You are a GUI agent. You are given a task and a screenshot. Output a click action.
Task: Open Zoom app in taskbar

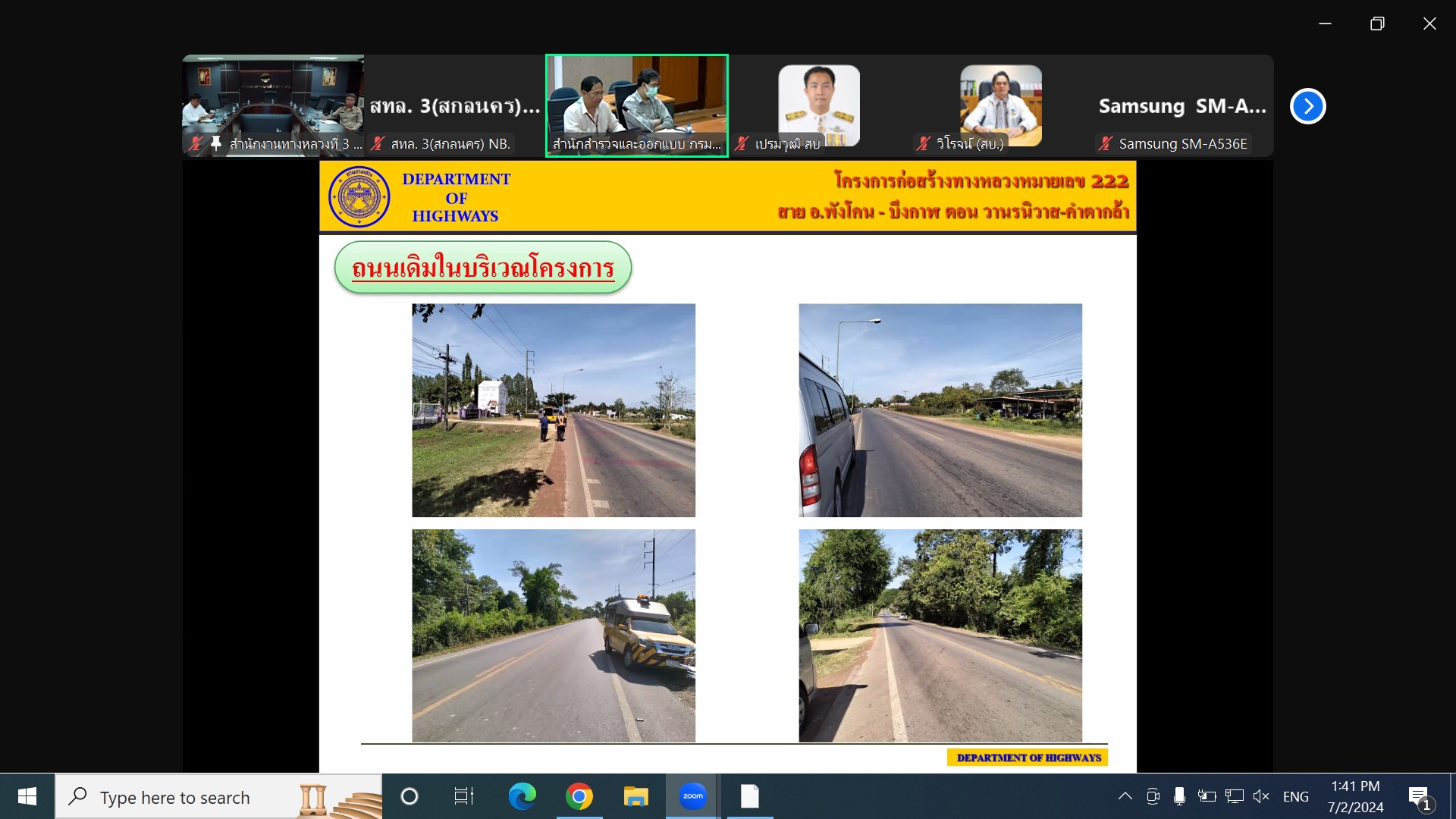coord(692,796)
